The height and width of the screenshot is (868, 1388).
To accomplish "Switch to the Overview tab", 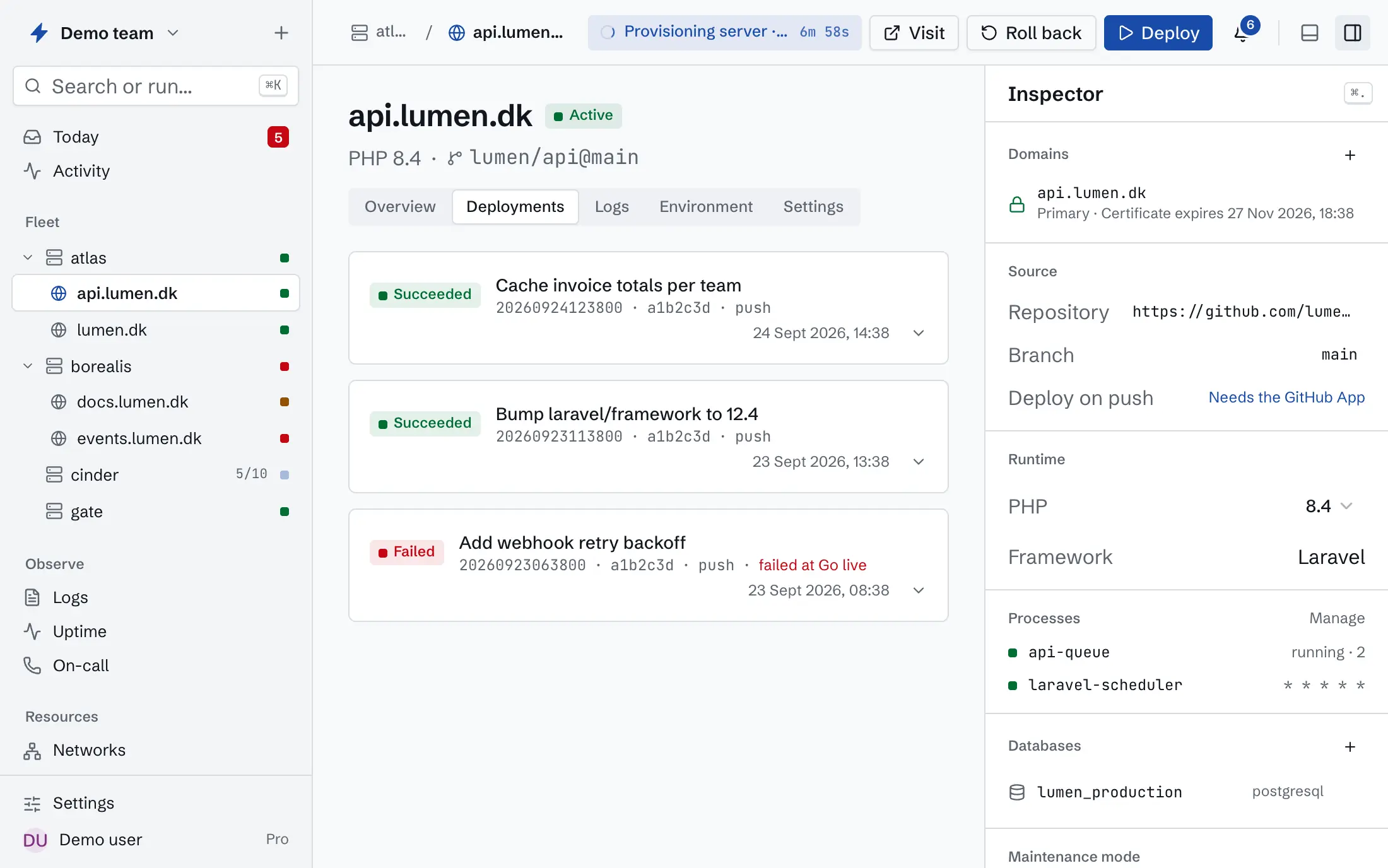I will coord(400,206).
